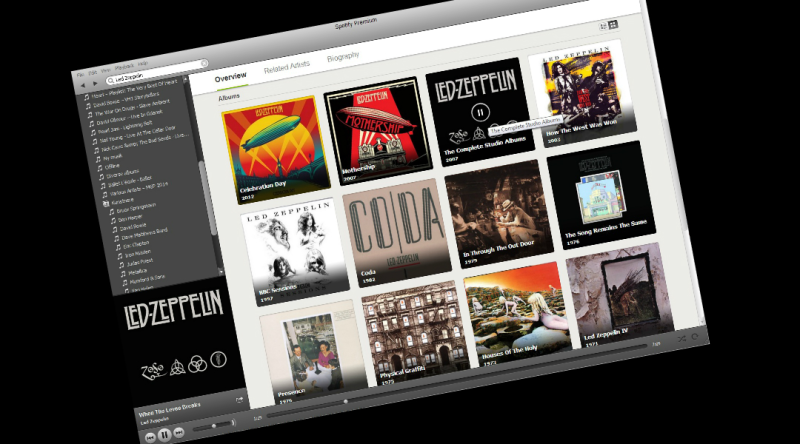Open Various Artists – MojP 2014 playlist
Viewport: 800px width, 444px height.
139,189
